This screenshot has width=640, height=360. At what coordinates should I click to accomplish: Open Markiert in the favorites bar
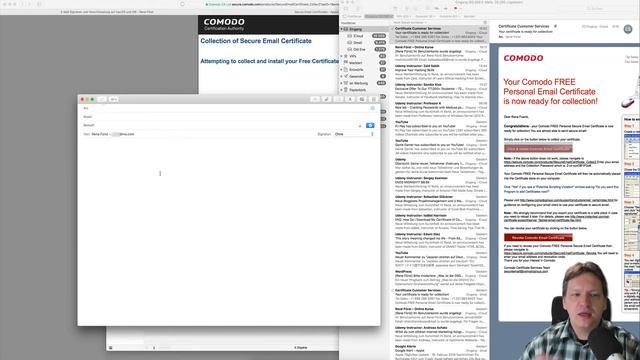click(469, 16)
